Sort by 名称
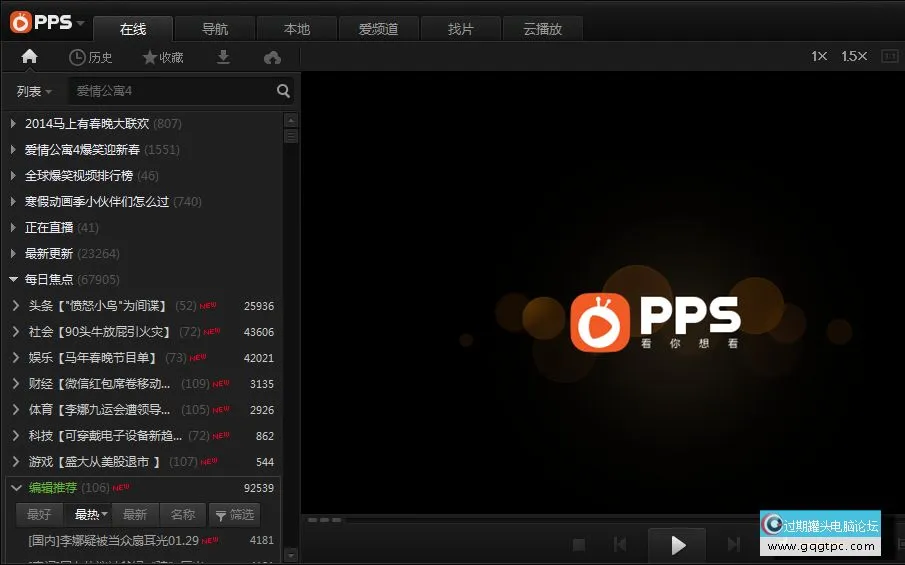This screenshot has width=905, height=565. tap(182, 515)
